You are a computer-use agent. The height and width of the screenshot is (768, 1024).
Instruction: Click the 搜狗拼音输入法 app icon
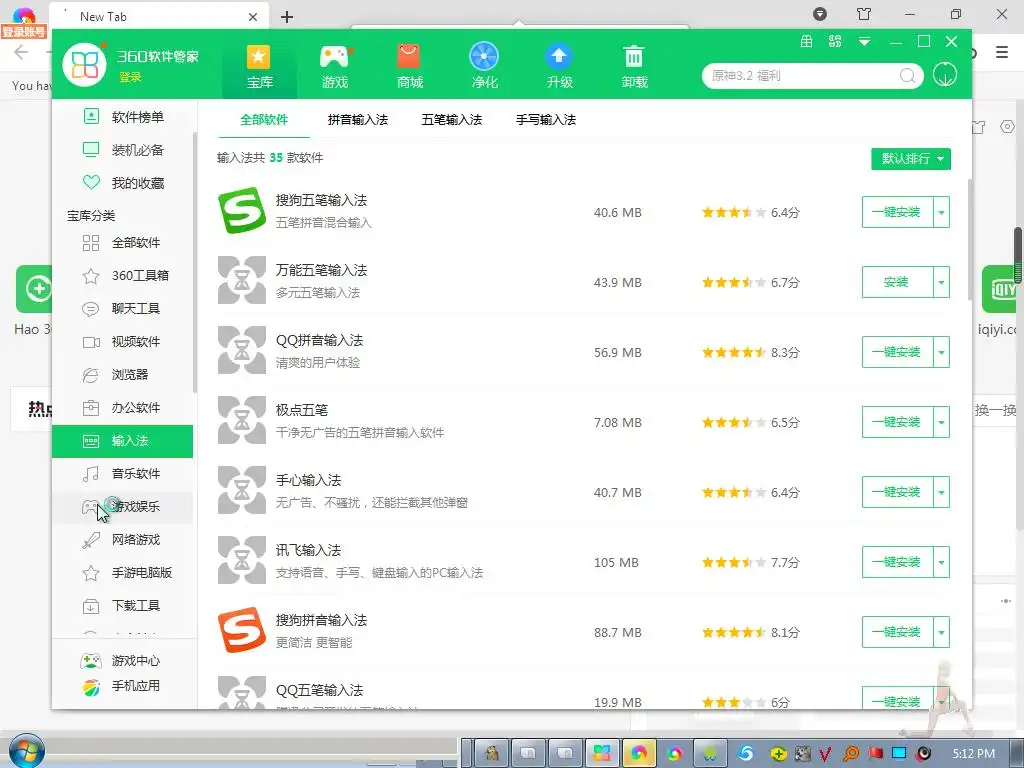[242, 630]
